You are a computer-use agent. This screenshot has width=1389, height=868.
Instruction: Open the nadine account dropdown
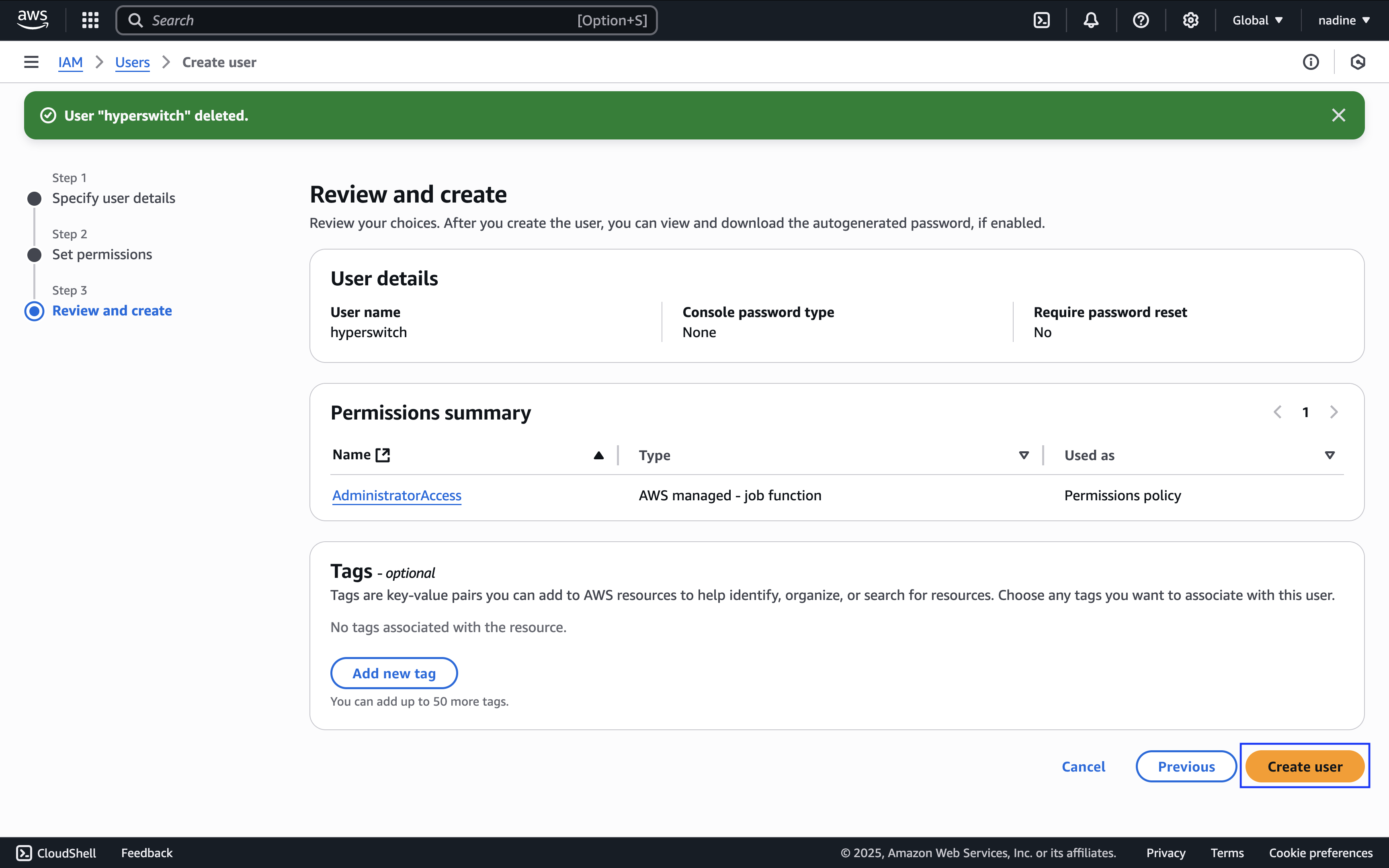click(1344, 20)
